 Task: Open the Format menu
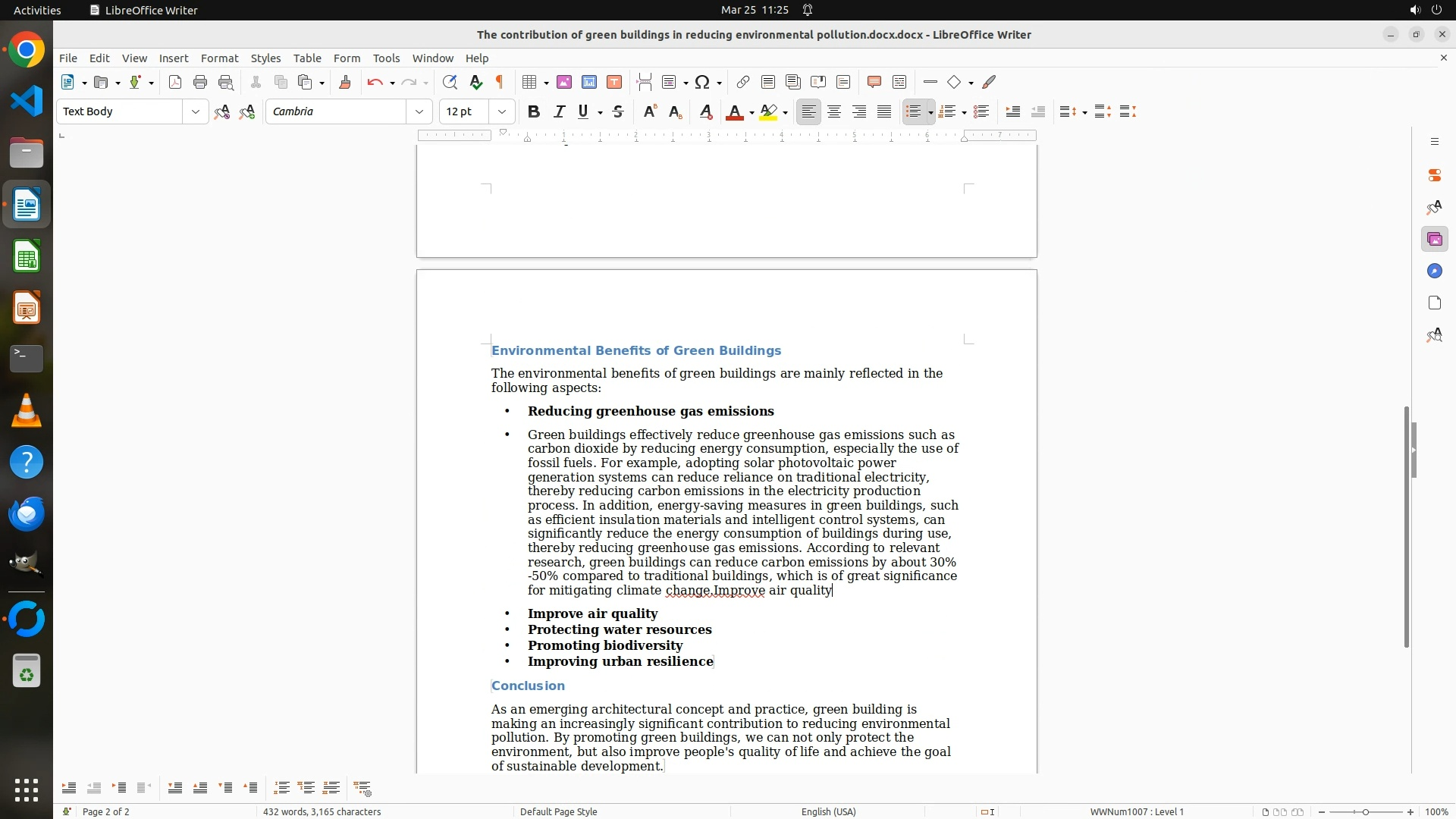219,58
